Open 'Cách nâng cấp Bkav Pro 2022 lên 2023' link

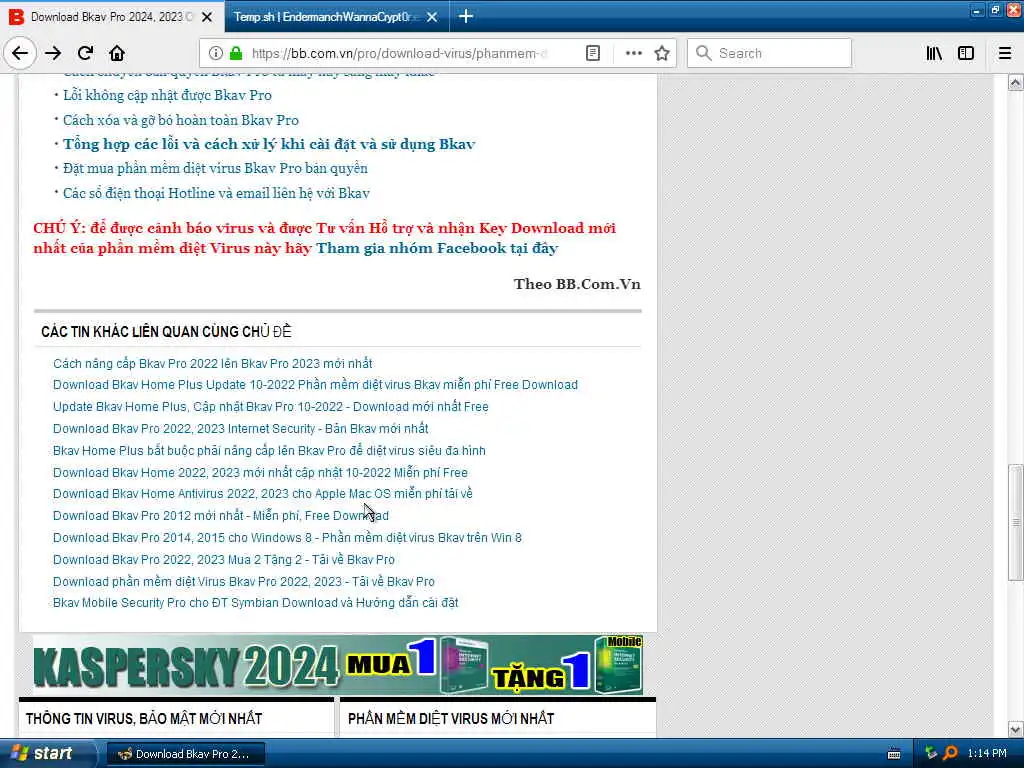213,364
